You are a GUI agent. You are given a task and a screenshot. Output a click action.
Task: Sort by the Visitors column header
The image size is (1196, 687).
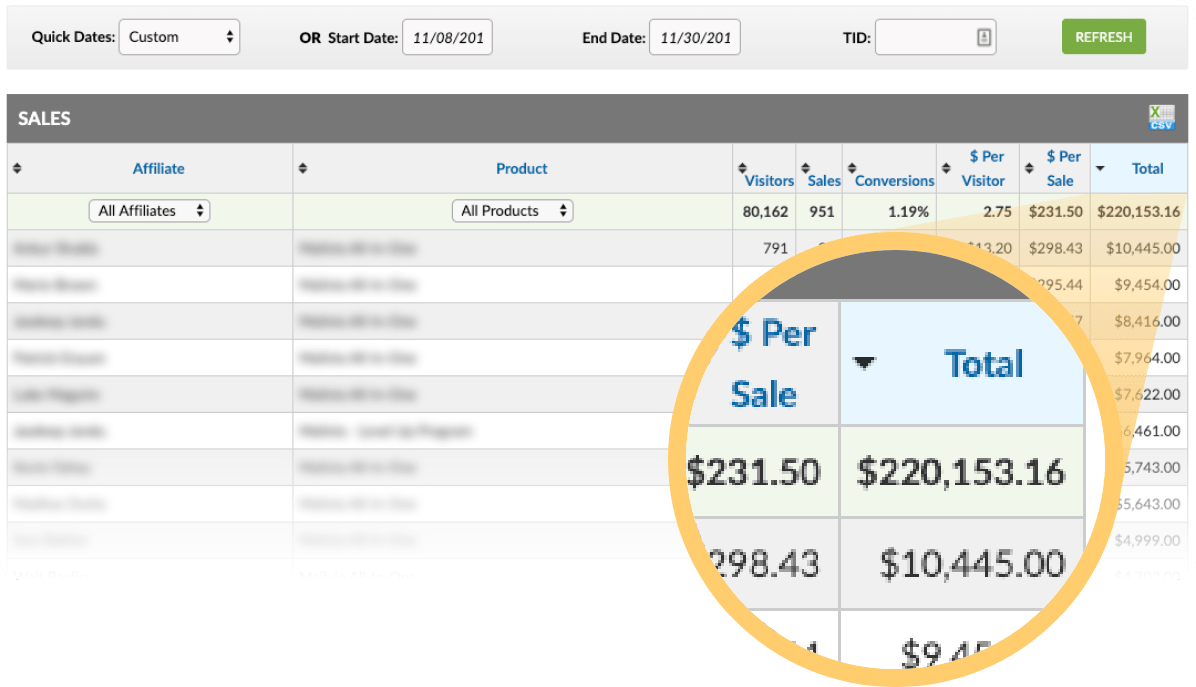click(769, 181)
